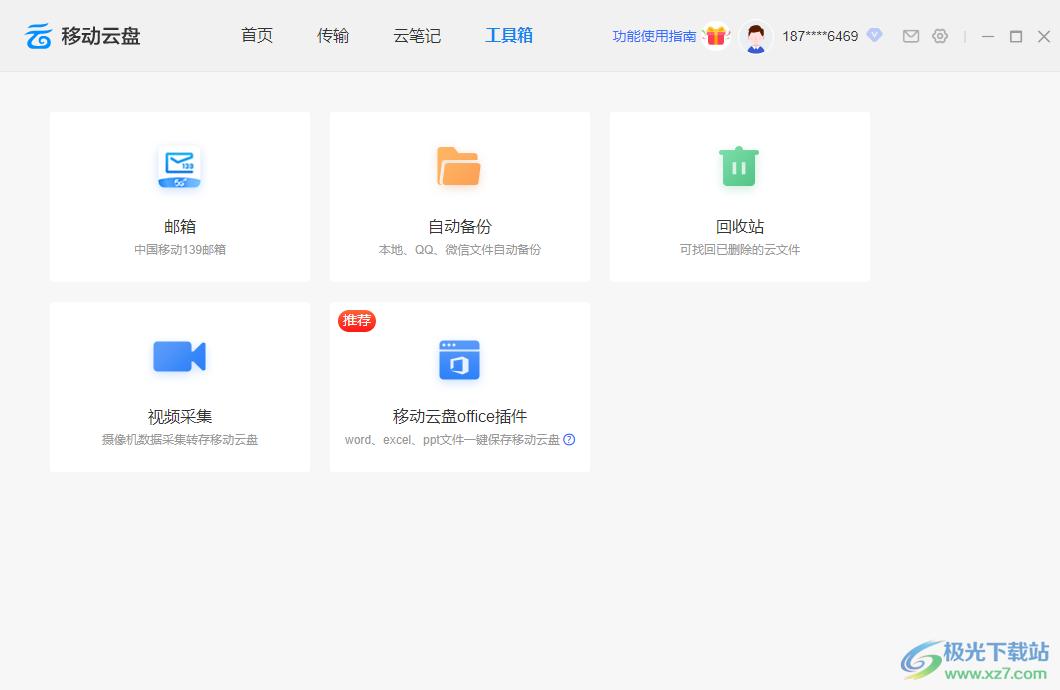Open the green recycle bin icon

tap(739, 167)
